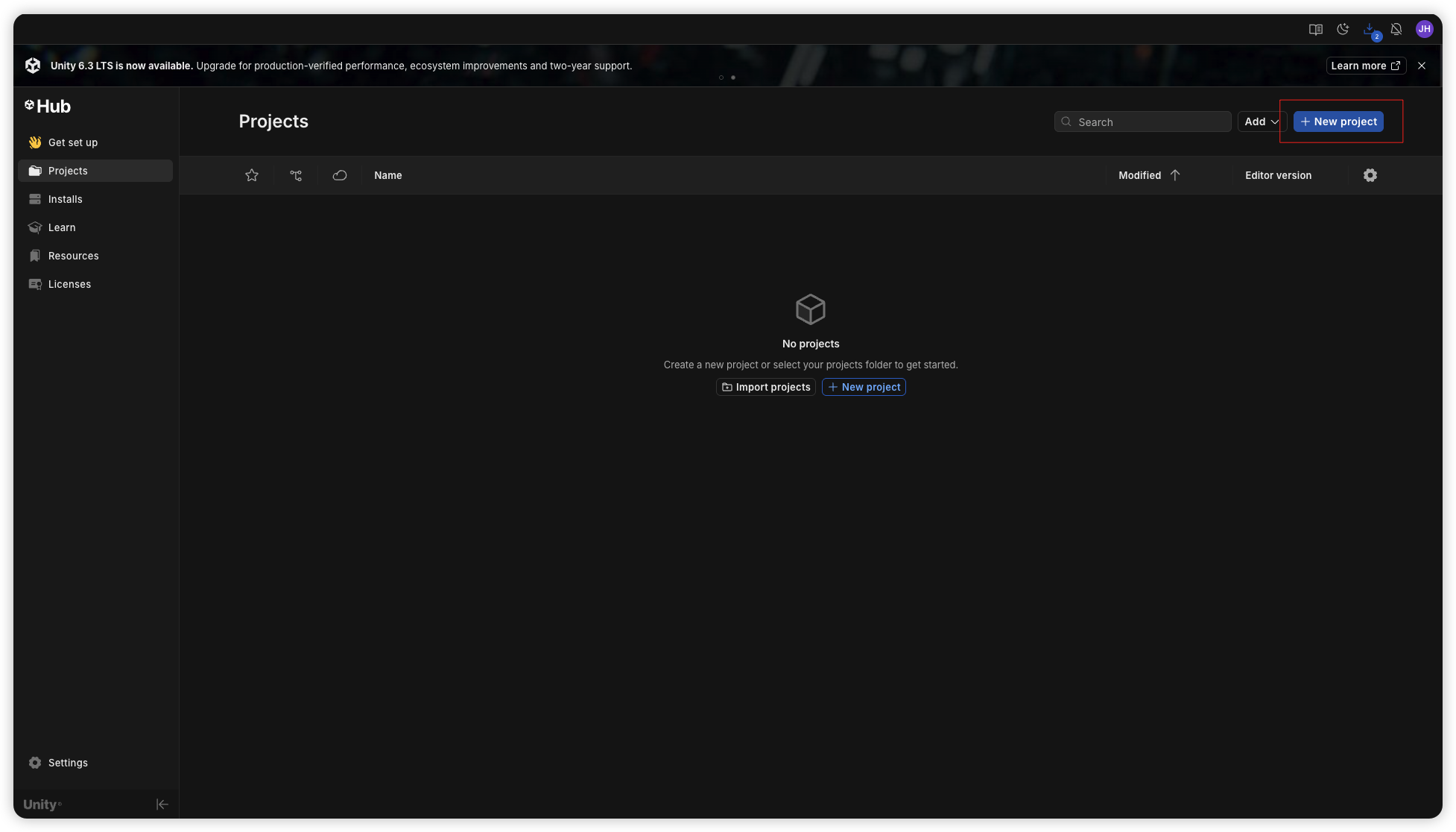
Task: Open the table column settings gear
Action: (x=1370, y=175)
